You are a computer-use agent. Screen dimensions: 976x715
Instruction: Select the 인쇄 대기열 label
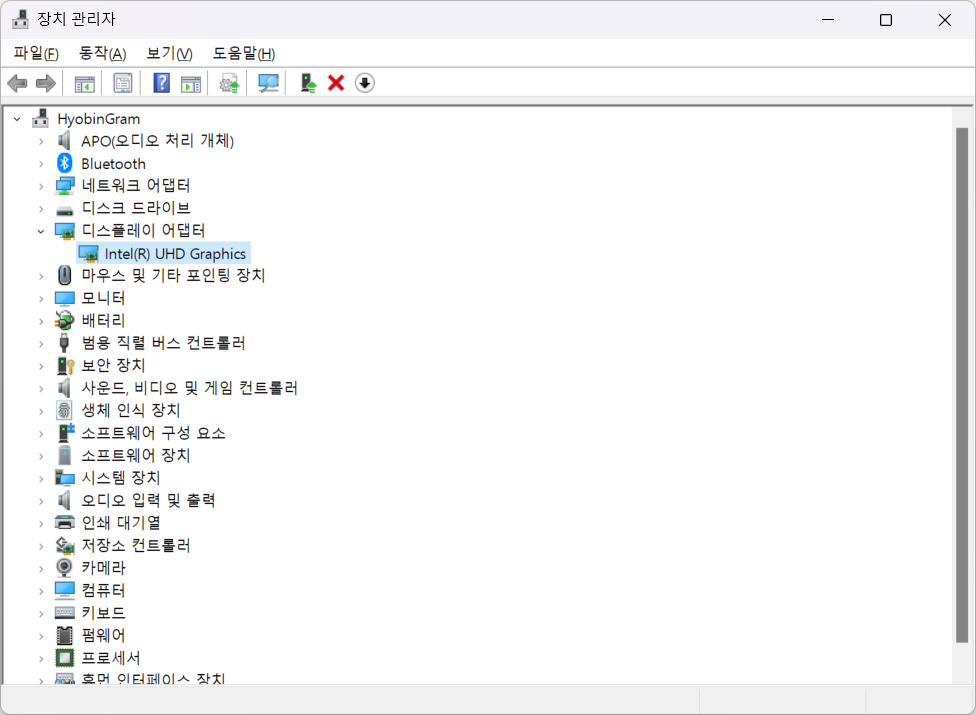click(x=121, y=523)
